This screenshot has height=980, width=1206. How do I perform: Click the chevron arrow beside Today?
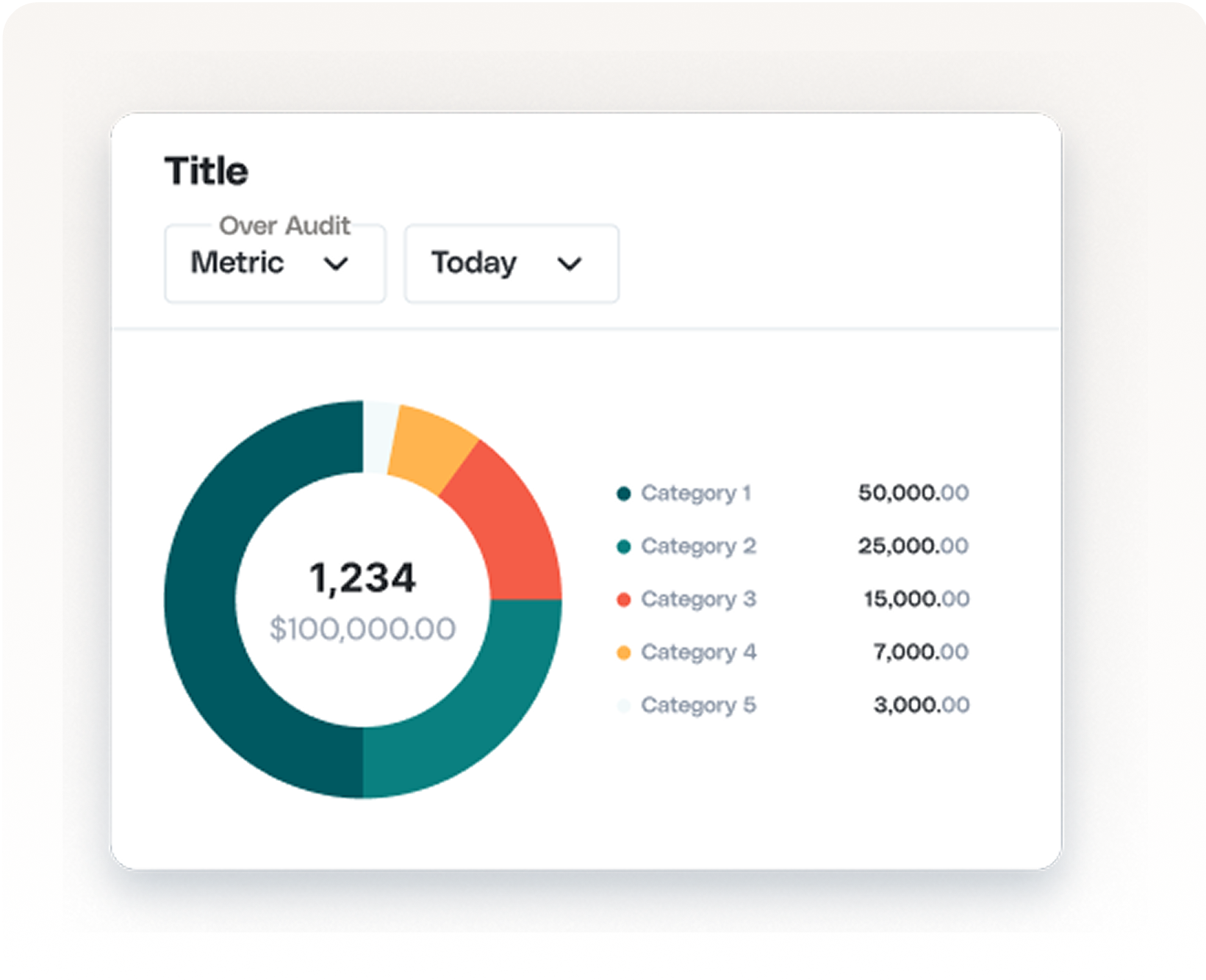570,264
